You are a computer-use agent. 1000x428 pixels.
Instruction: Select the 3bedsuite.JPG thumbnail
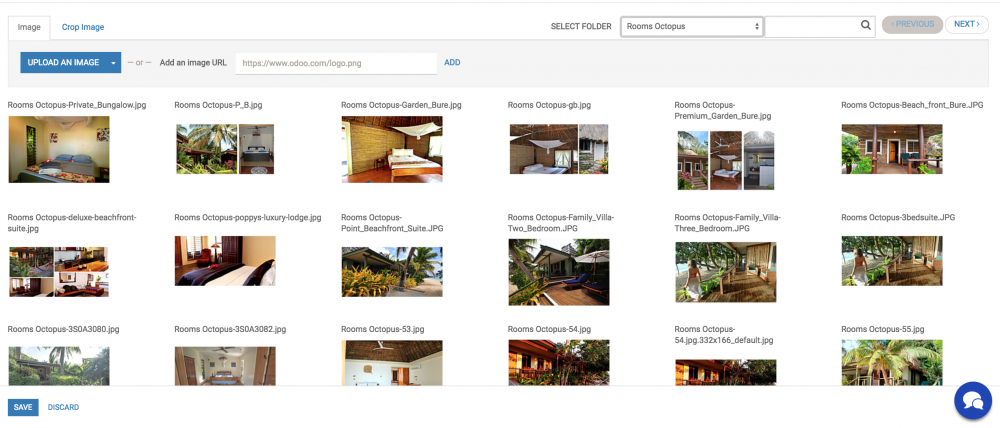tap(892, 261)
